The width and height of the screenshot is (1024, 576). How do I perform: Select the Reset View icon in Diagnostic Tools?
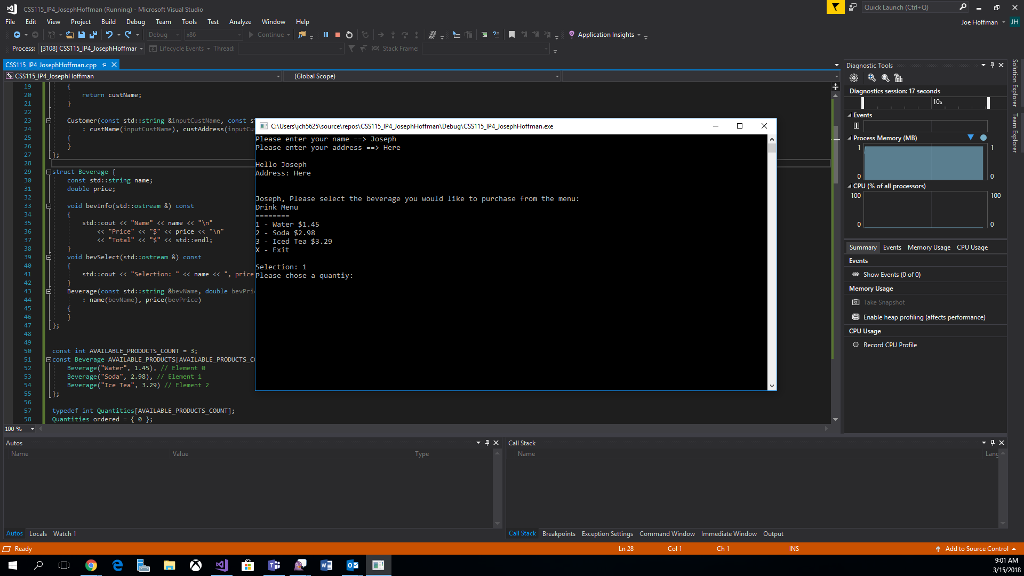[x=899, y=78]
